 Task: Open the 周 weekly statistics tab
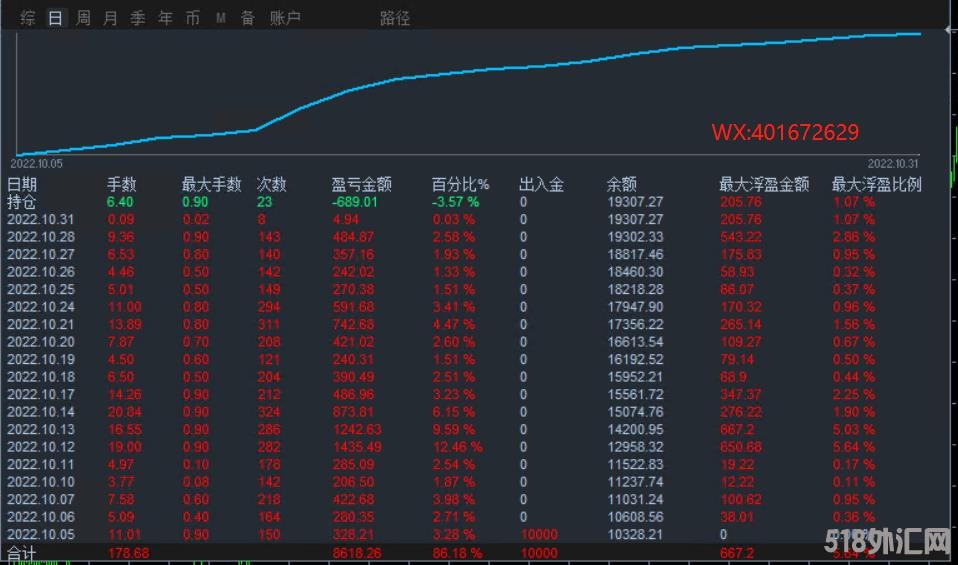pyautogui.click(x=83, y=18)
